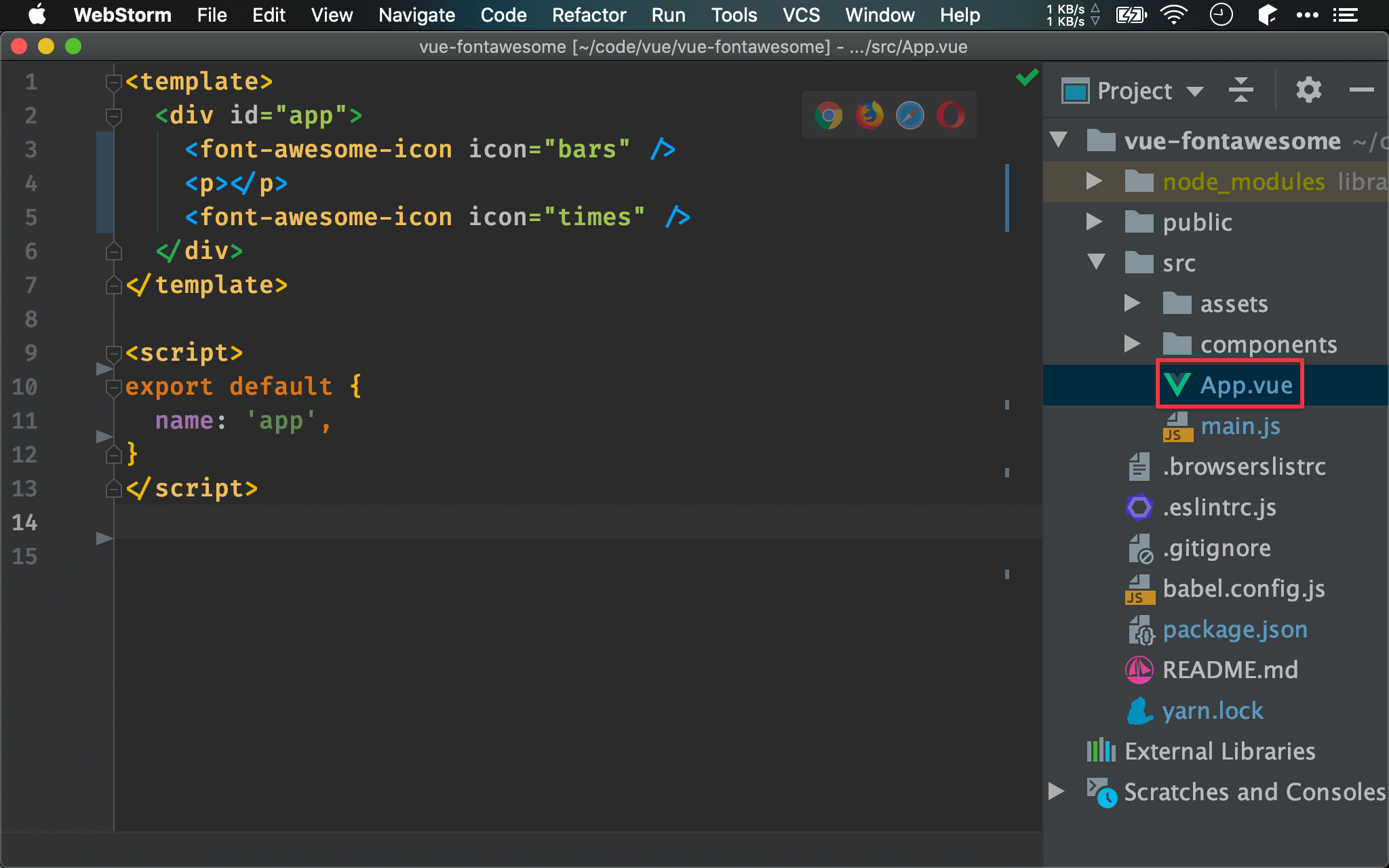Image resolution: width=1389 pixels, height=868 pixels.
Task: Fold export default block at line 10
Action: (113, 387)
